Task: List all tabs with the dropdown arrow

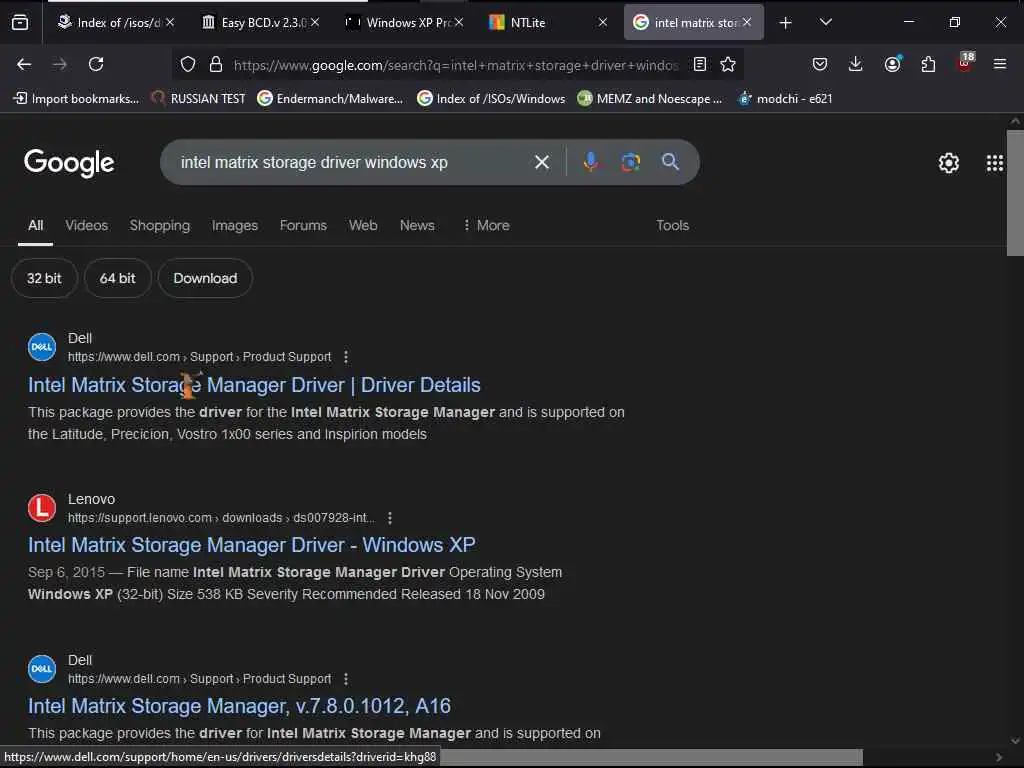Action: 825,22
